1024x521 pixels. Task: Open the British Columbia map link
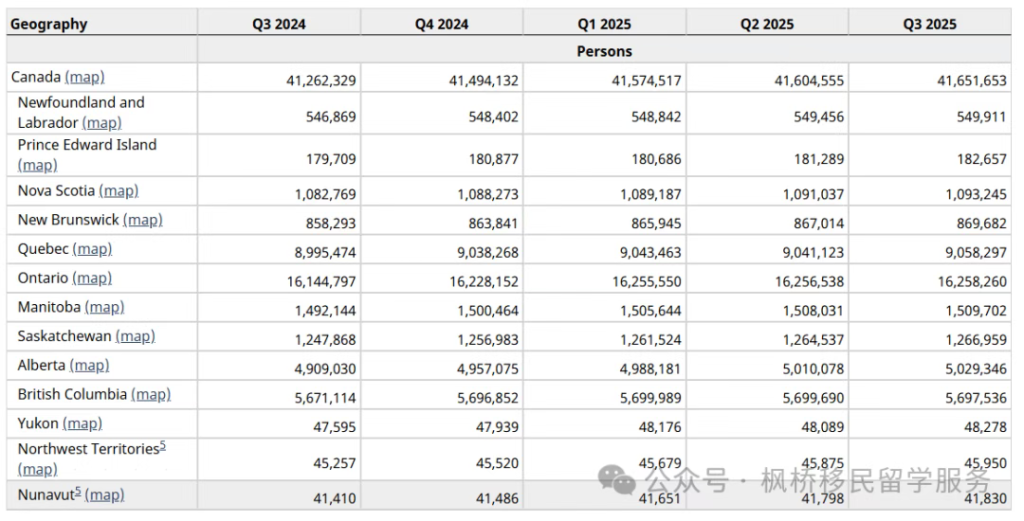click(151, 394)
